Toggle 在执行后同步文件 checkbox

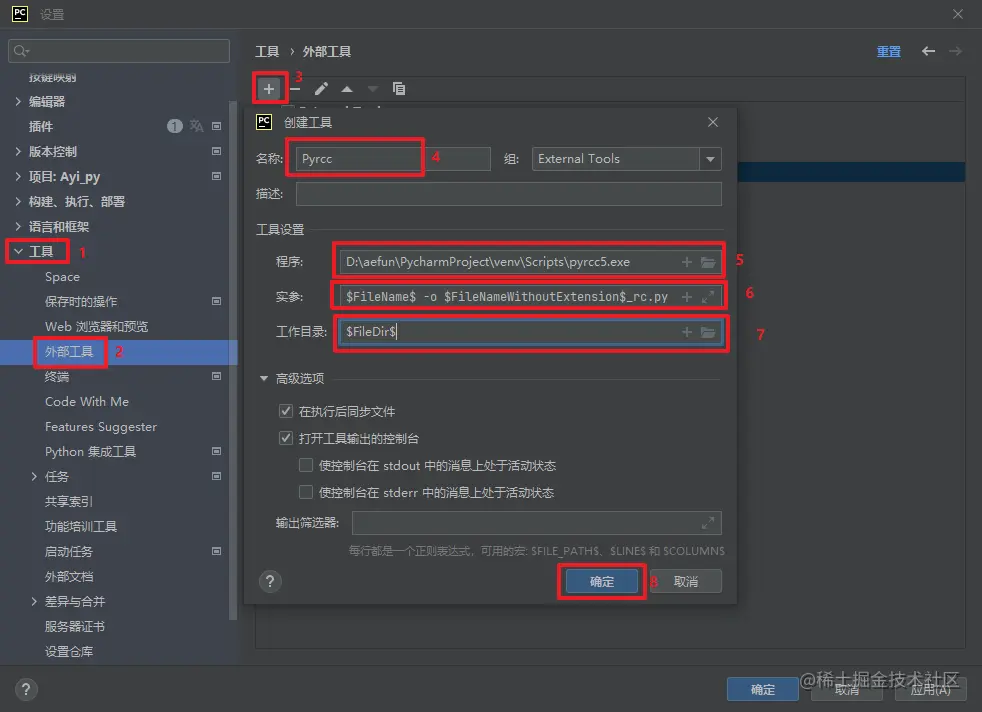click(286, 411)
